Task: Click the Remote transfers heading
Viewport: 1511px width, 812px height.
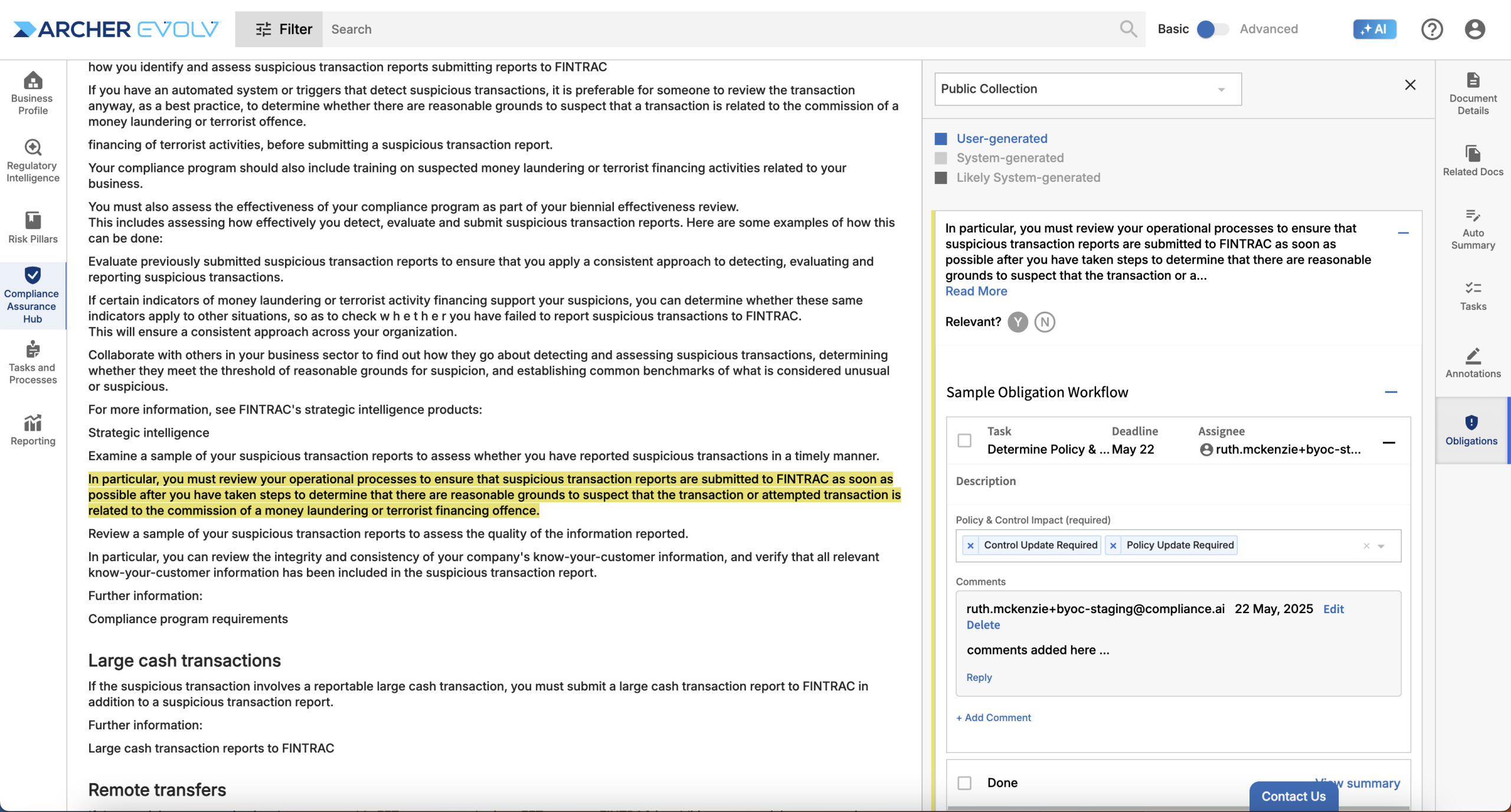Action: coord(157,790)
